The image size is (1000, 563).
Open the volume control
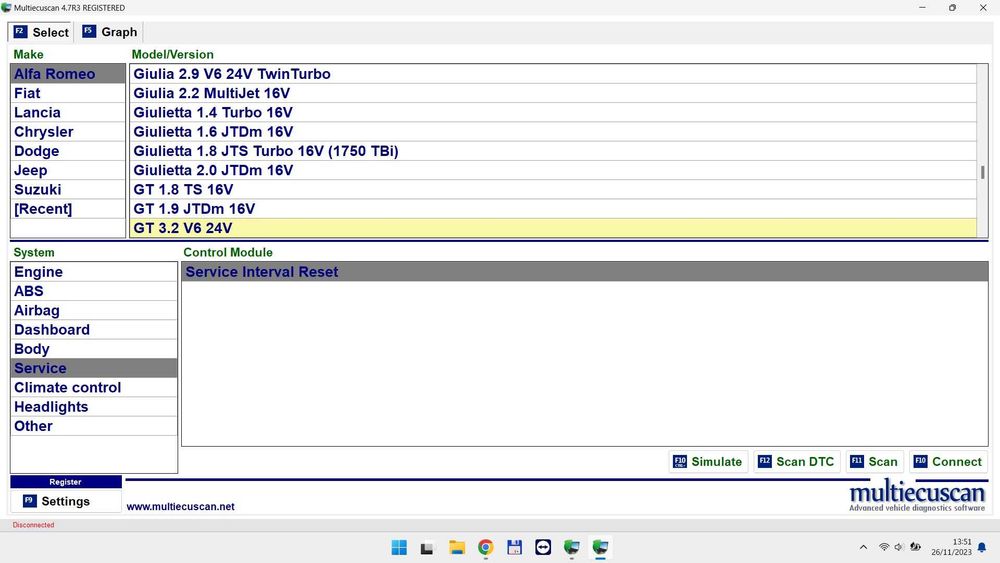coord(899,547)
